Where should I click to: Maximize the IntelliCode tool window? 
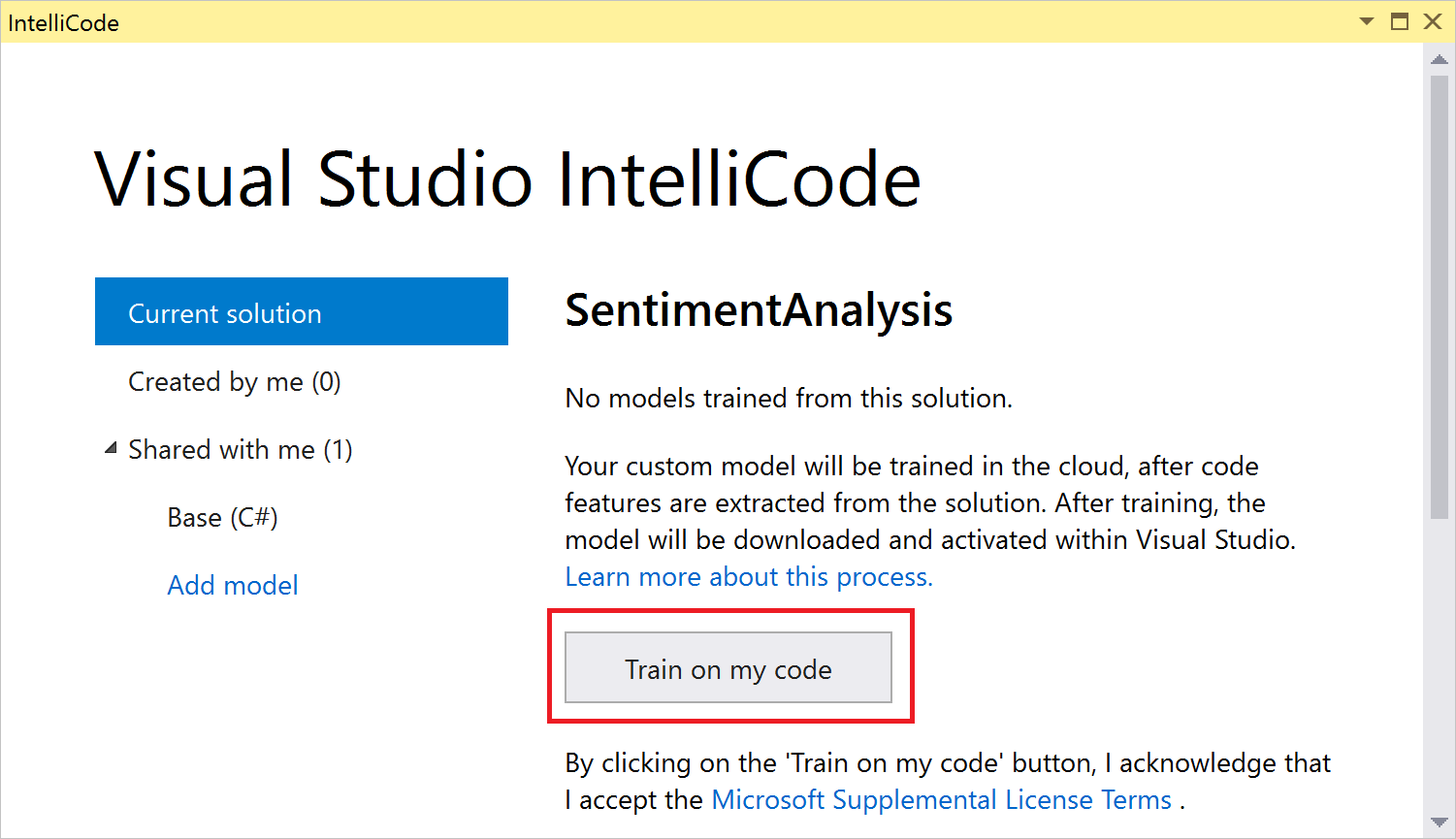(1400, 21)
